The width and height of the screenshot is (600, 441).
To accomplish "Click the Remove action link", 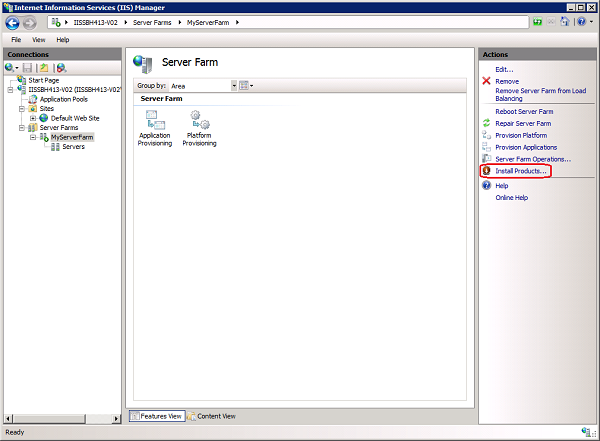I will (x=507, y=81).
